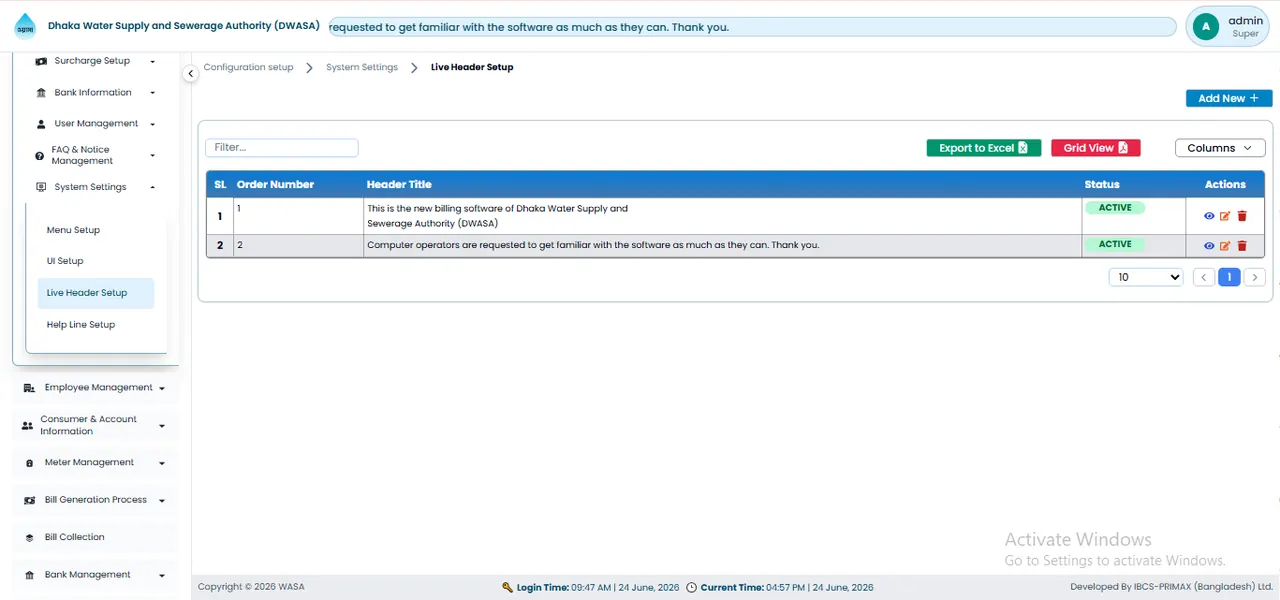The width and height of the screenshot is (1280, 600).
Task: Click Export to Excel button
Action: [984, 148]
